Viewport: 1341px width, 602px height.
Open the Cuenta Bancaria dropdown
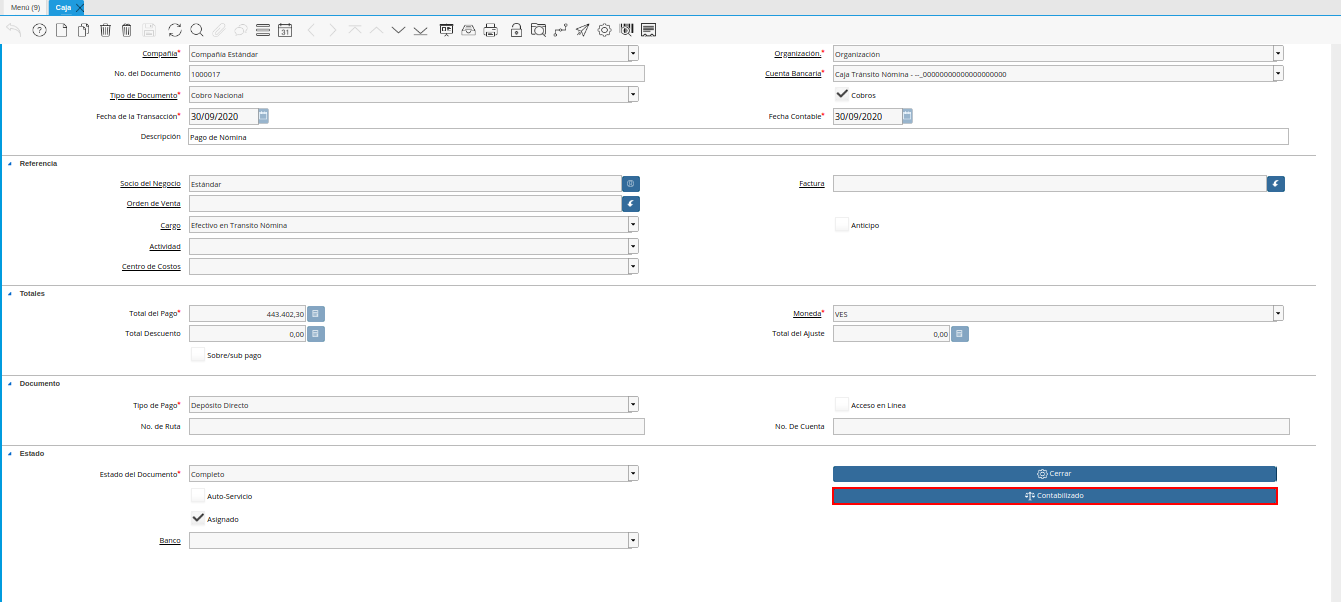1278,74
